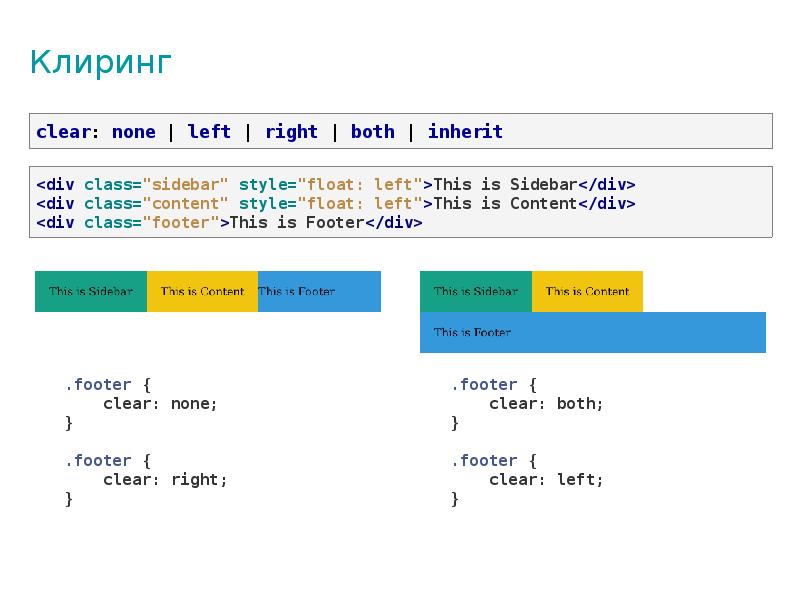Click the "left" value in clear syntax line
800x599 pixels.
point(209,132)
